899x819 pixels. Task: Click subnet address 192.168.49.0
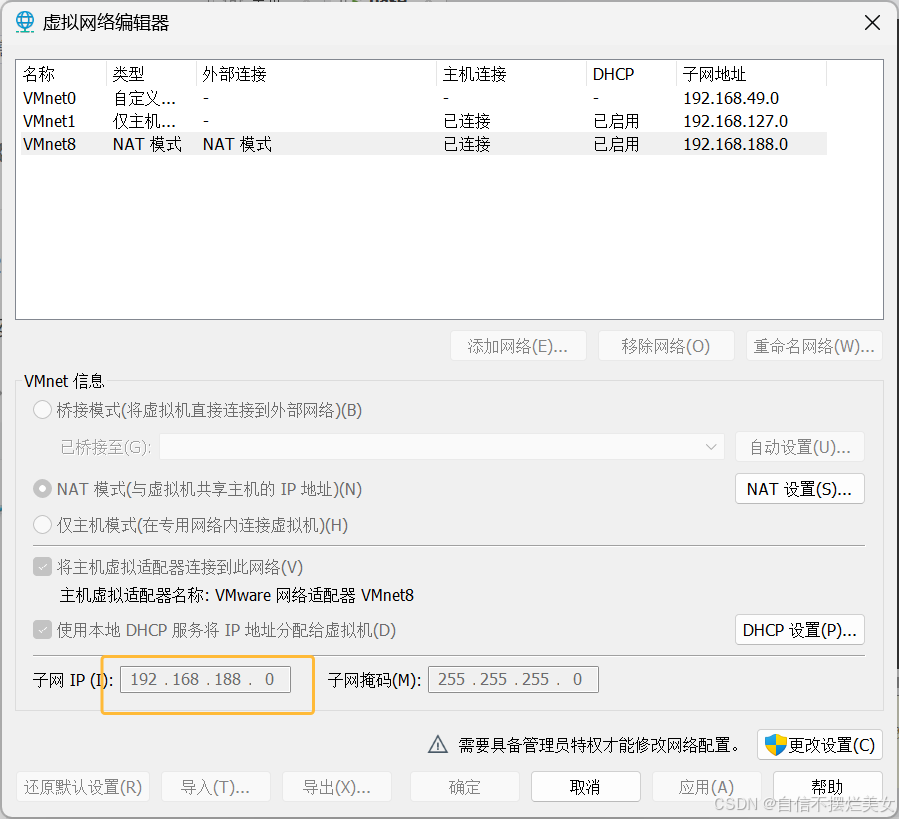[x=731, y=98]
